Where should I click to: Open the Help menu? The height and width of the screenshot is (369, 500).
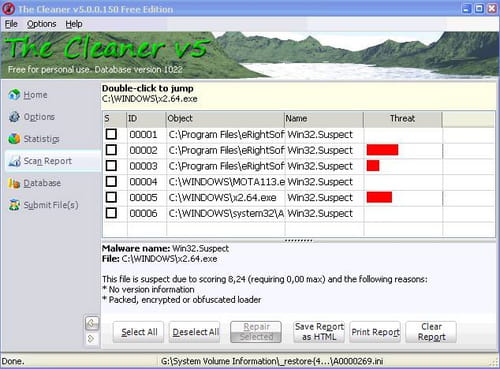coord(74,24)
